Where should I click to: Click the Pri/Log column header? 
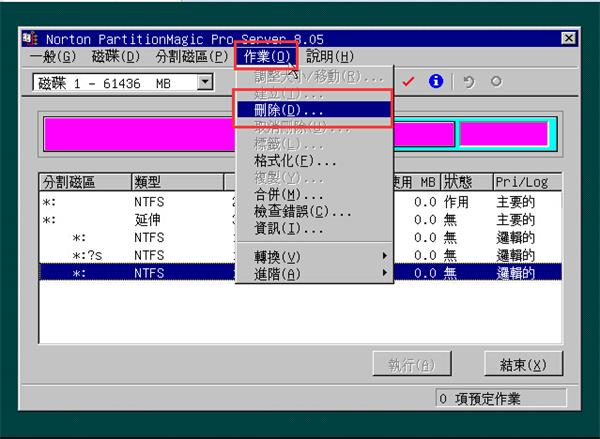click(x=527, y=182)
